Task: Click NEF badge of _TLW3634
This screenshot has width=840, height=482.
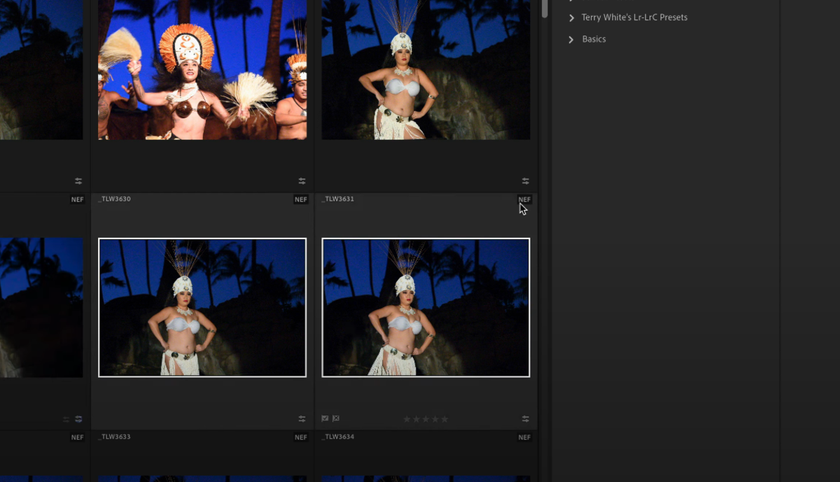Action: tap(524, 437)
